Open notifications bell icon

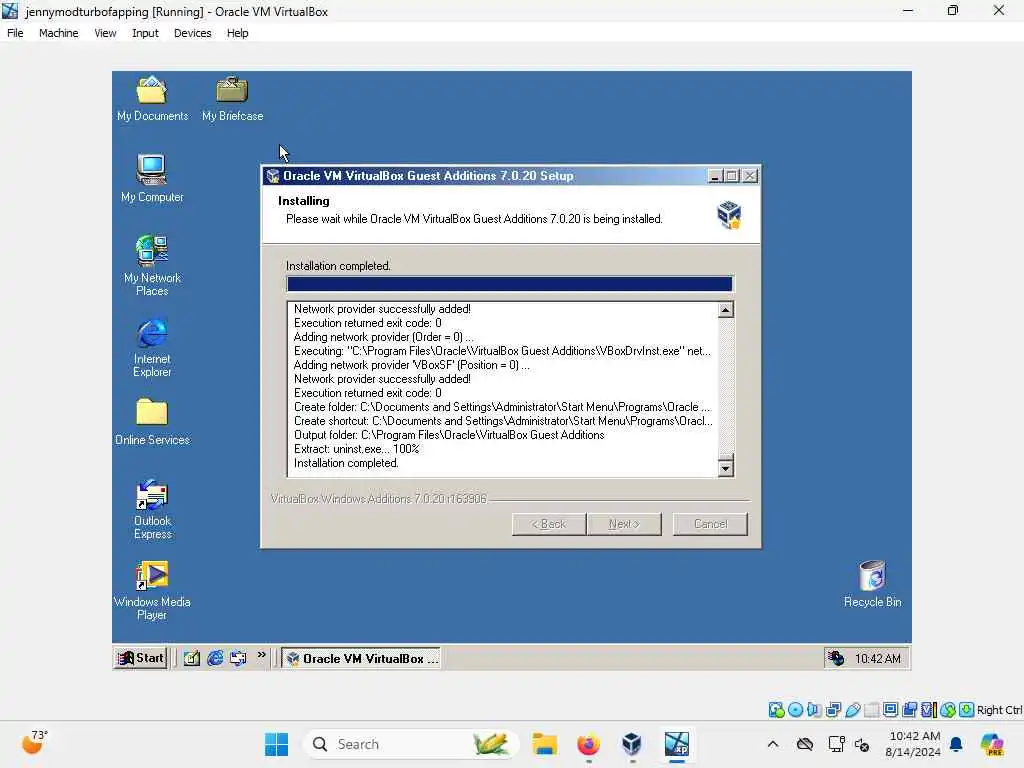tap(956, 744)
